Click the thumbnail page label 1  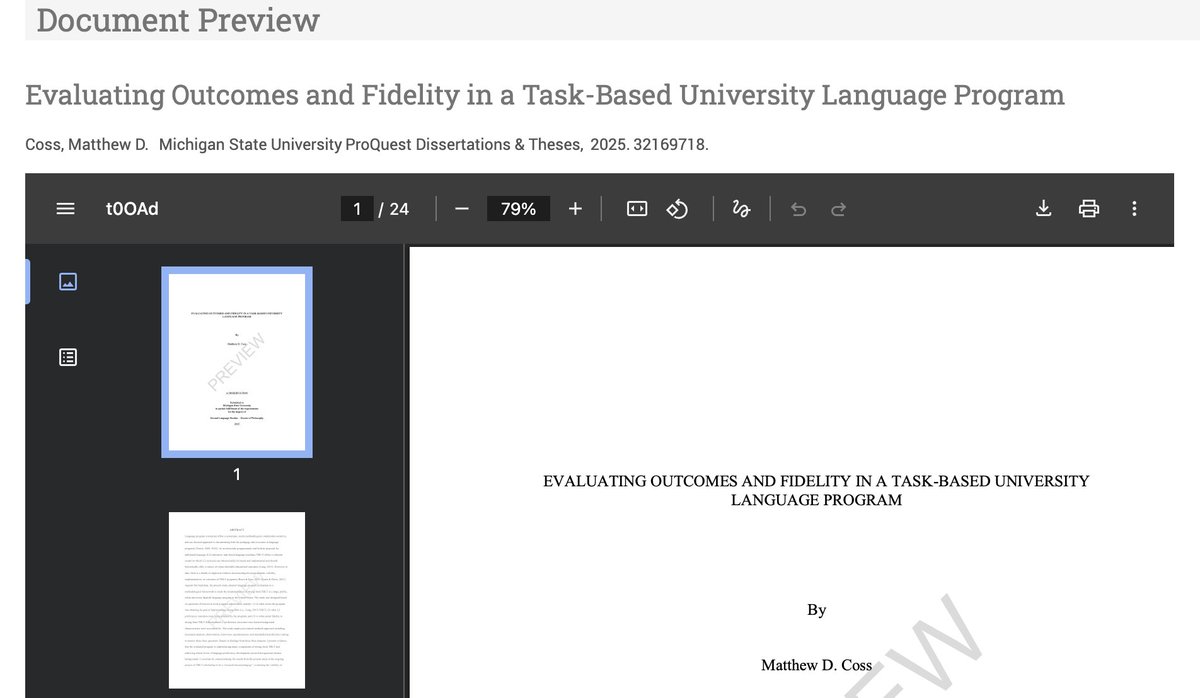coord(237,474)
